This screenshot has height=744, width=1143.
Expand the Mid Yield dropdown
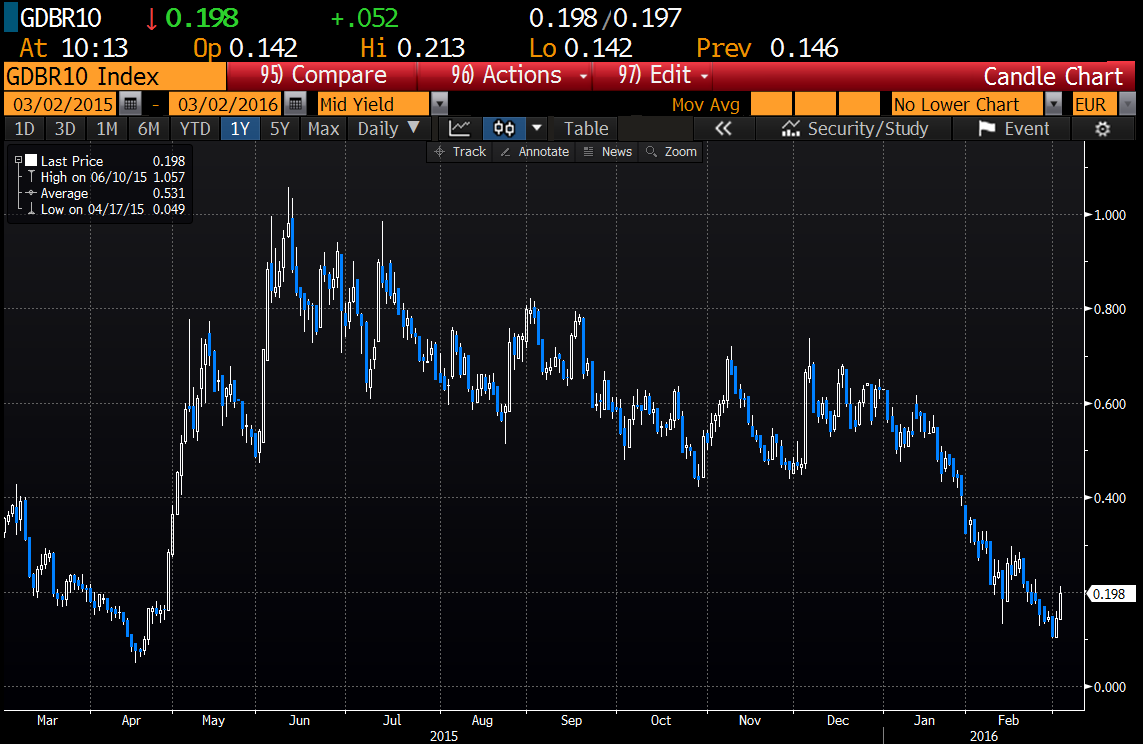440,104
